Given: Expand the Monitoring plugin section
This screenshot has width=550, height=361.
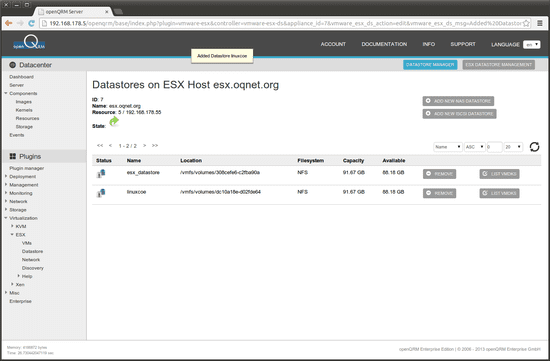Looking at the screenshot, I should pos(6,193).
